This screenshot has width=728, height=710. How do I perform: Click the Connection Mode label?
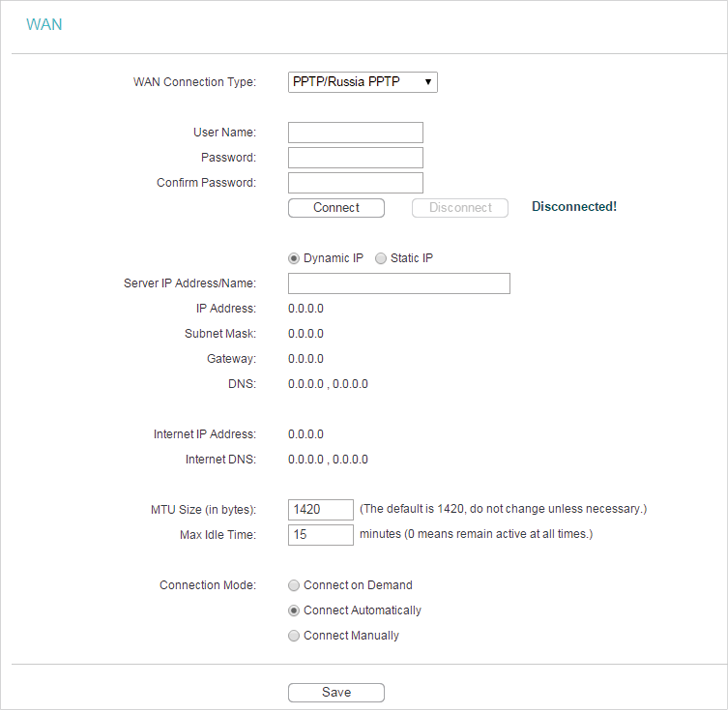(208, 585)
